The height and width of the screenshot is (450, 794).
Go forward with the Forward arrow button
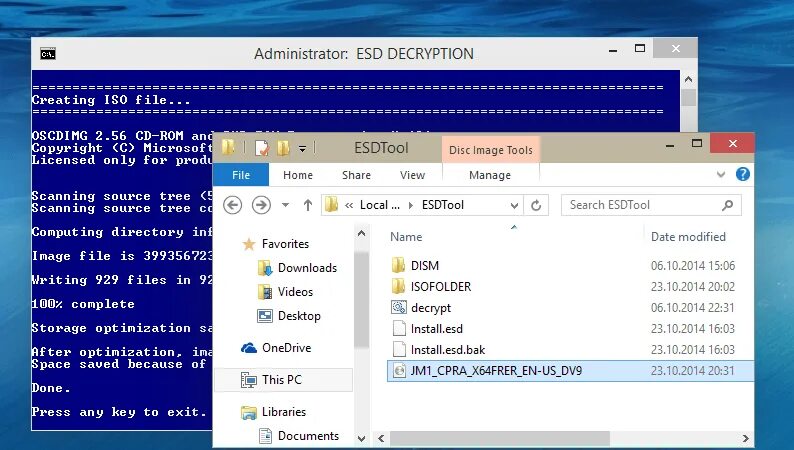pyautogui.click(x=261, y=205)
